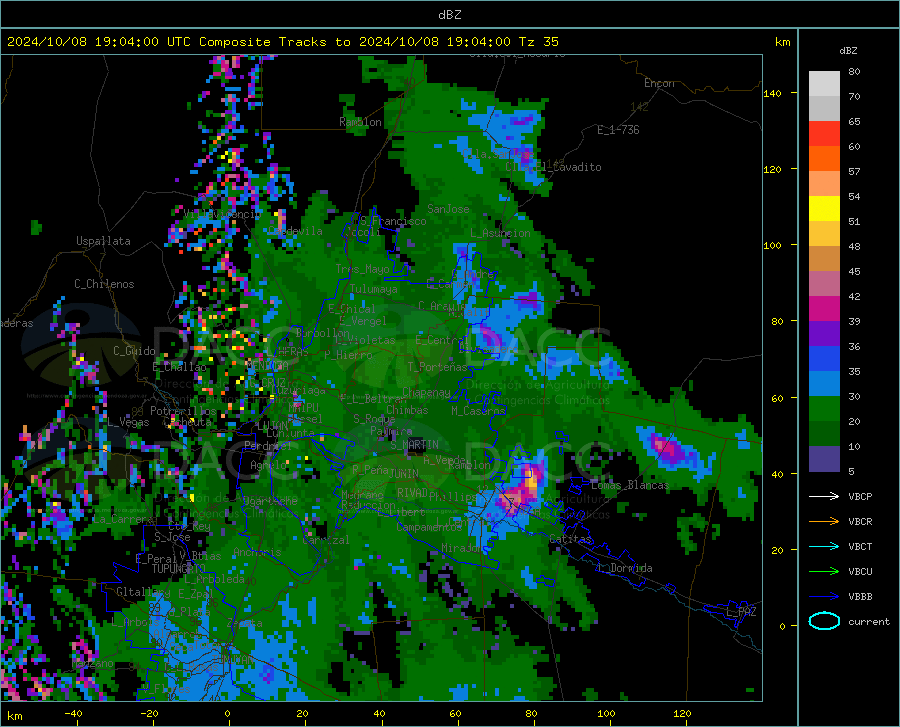
Task: Select the bright green 20-30 dBZ swatch
Action: click(824, 409)
